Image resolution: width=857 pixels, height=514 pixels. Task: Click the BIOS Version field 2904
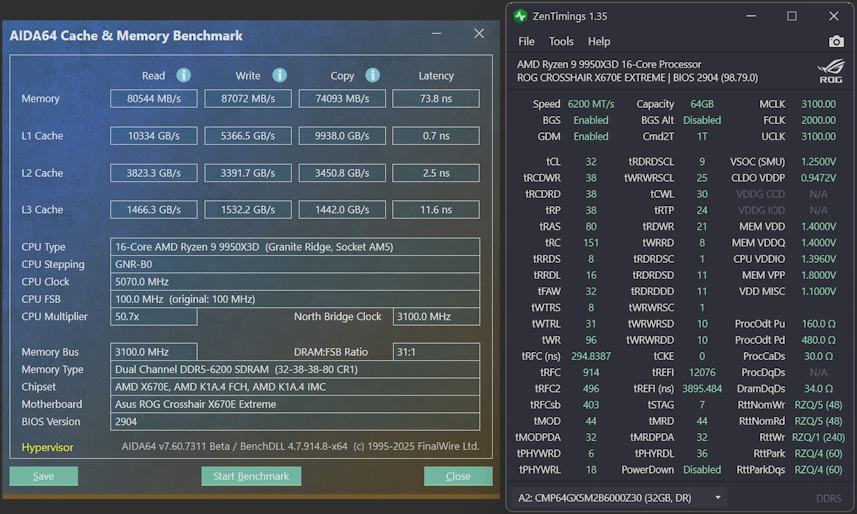[x=295, y=422]
